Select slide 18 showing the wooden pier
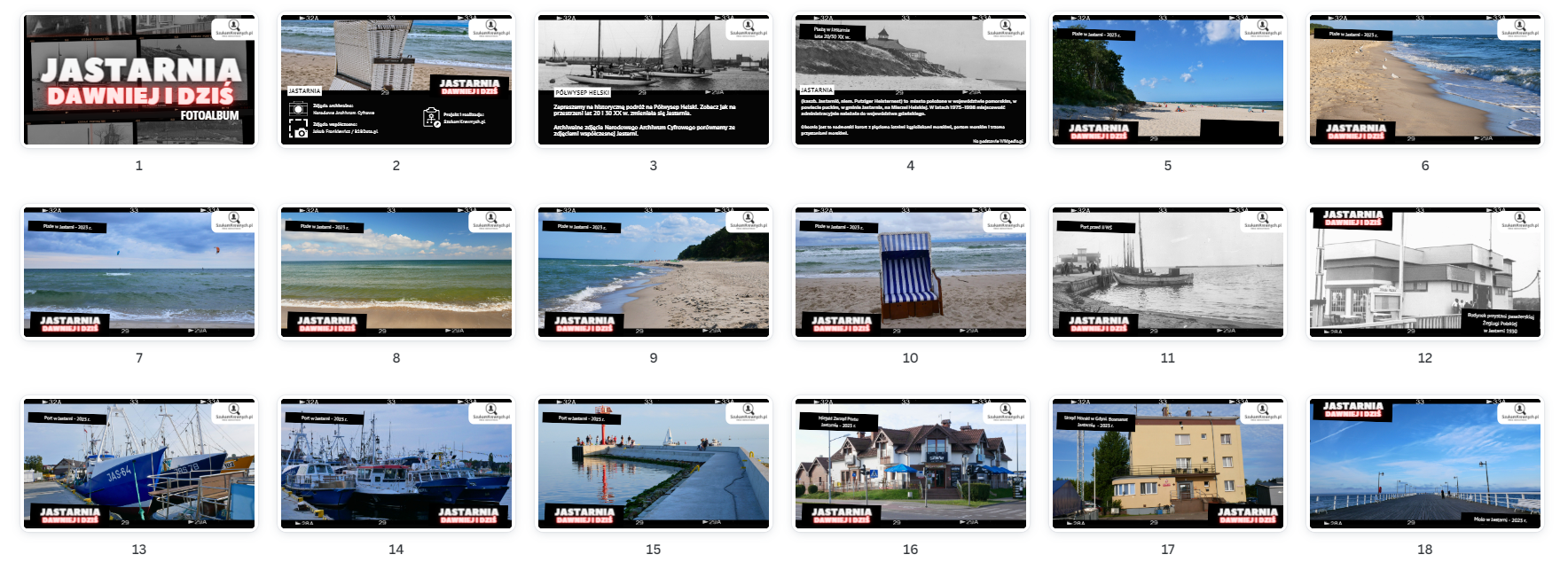This screenshot has width=1568, height=578. pyautogui.click(x=1425, y=464)
